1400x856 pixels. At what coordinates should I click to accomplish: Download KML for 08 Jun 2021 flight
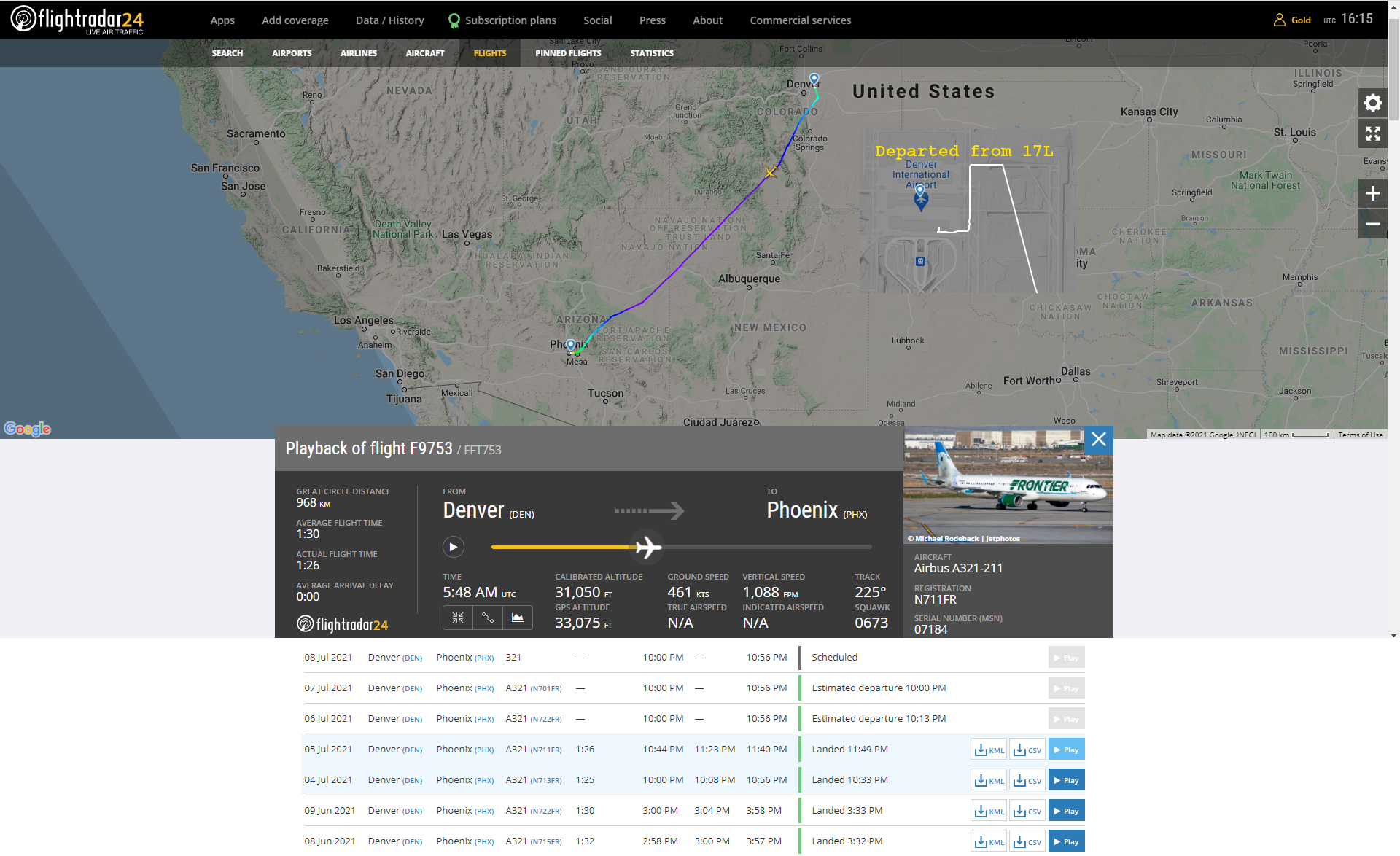coord(989,841)
